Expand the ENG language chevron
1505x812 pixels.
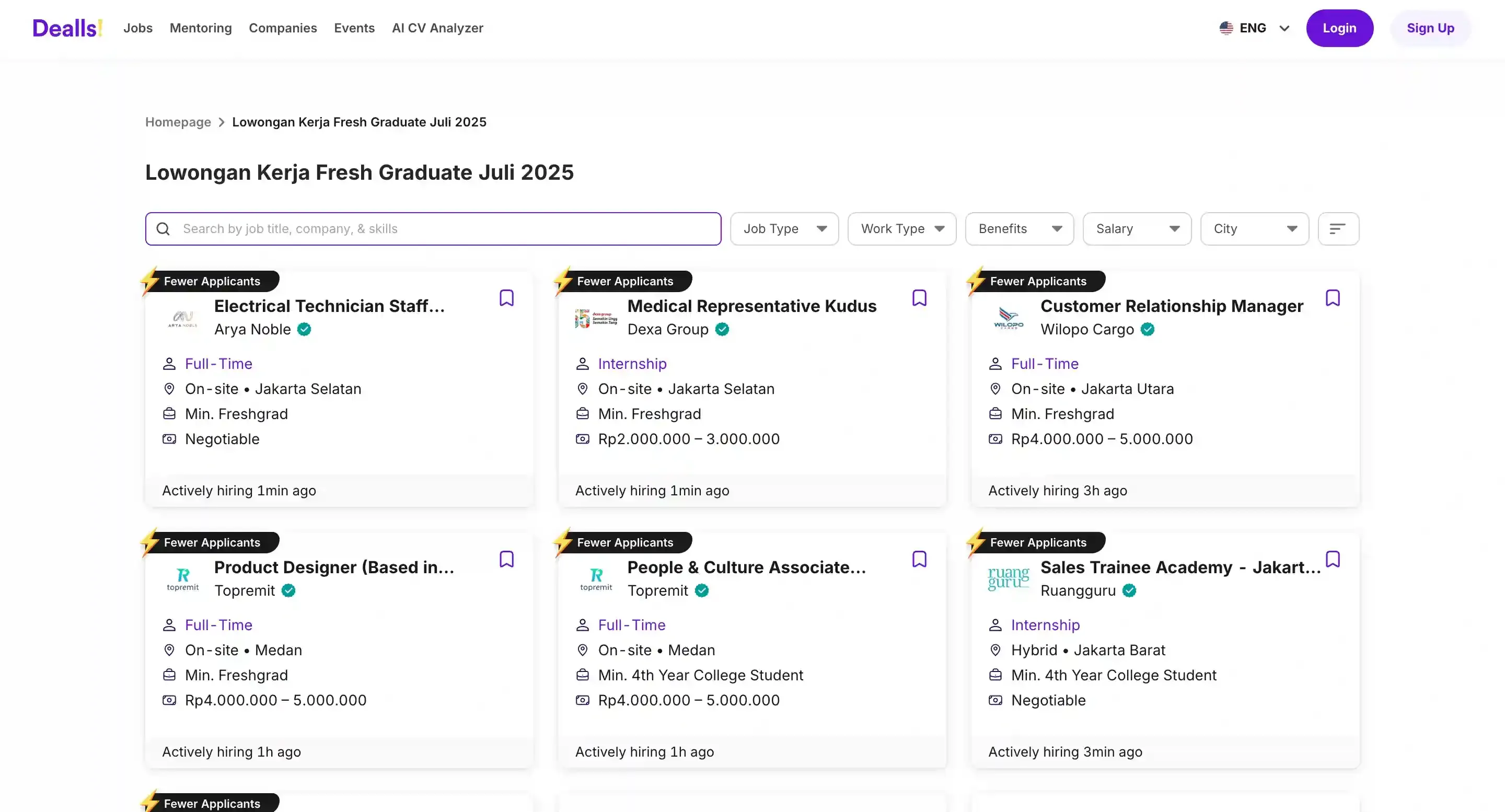[1284, 28]
